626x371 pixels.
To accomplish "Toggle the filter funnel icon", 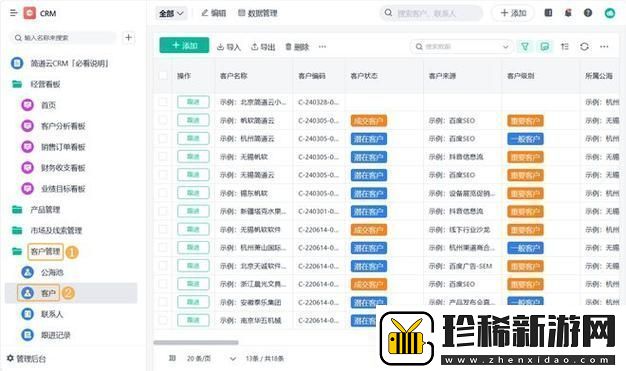I will pos(525,47).
